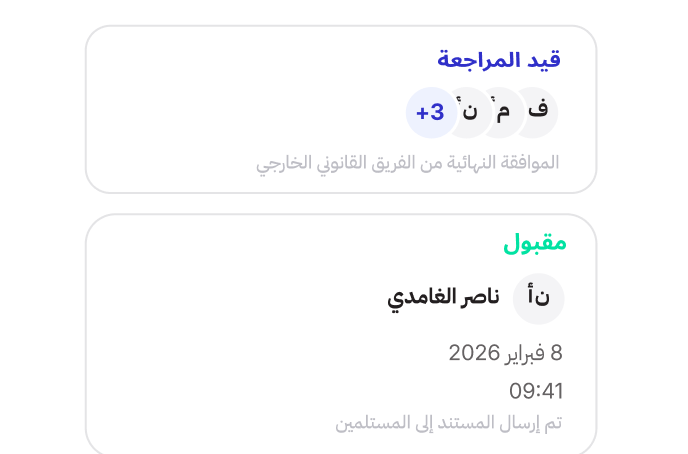Click the overlapped ن avatar beside +3

pos(470,111)
